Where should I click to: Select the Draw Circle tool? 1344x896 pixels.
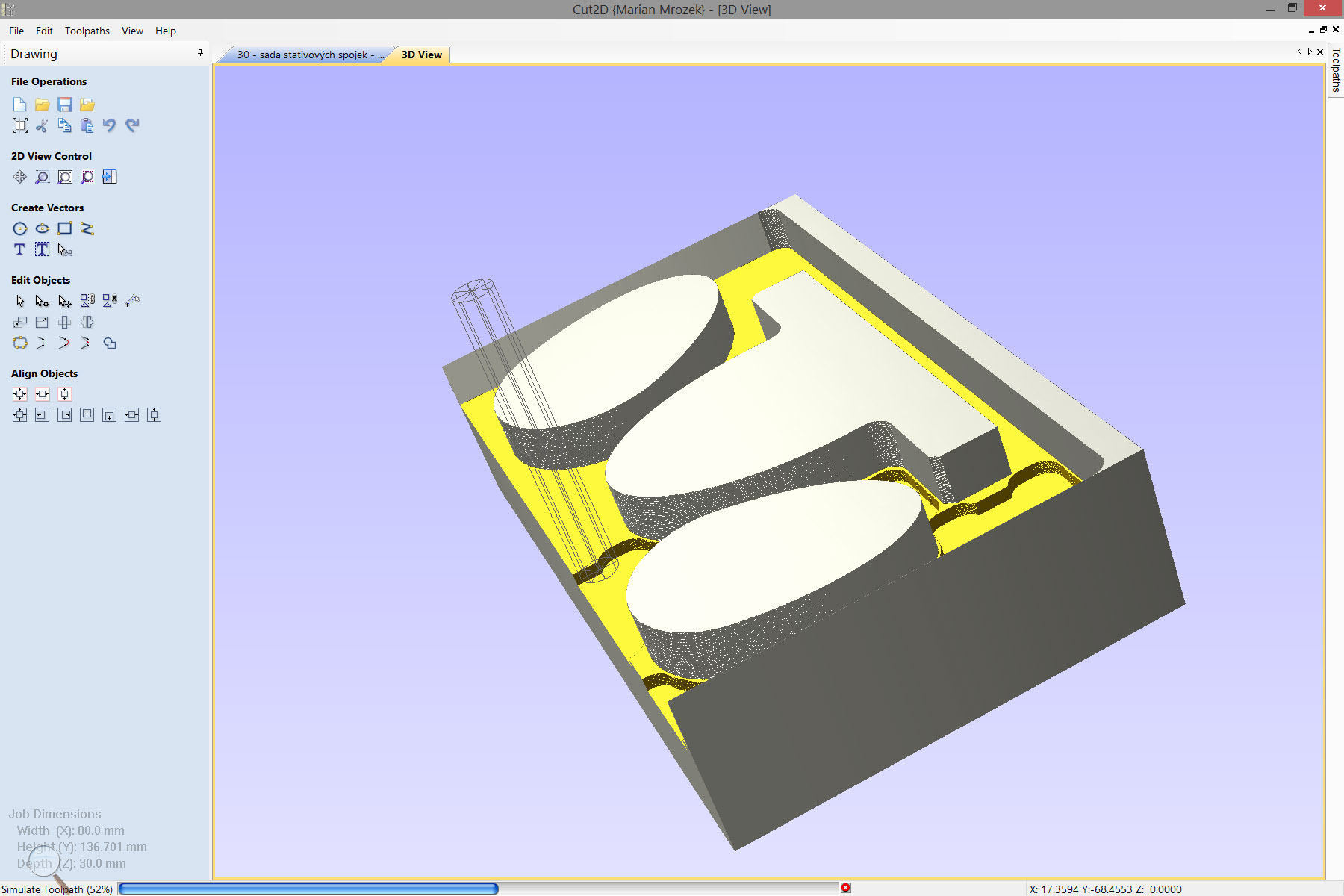[x=20, y=229]
